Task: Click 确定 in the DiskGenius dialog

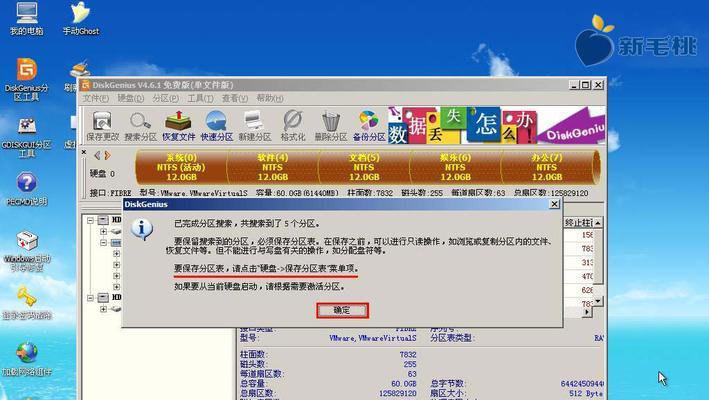Action: coord(342,310)
